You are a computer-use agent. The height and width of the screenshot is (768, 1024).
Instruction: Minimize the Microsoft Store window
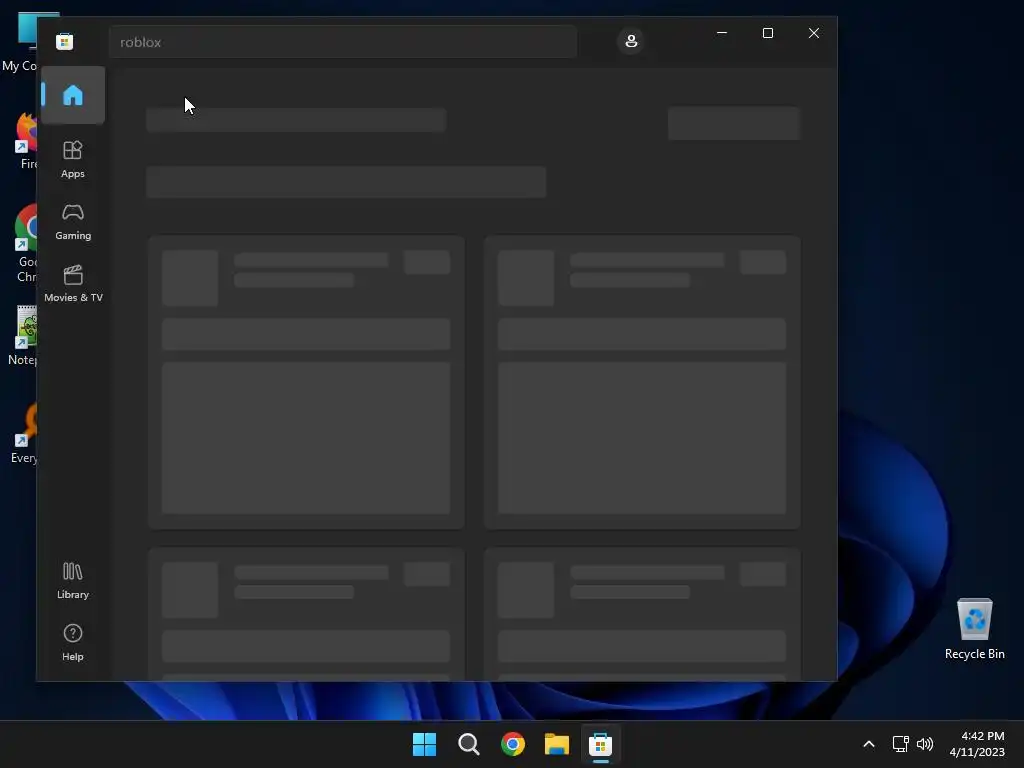[722, 33]
